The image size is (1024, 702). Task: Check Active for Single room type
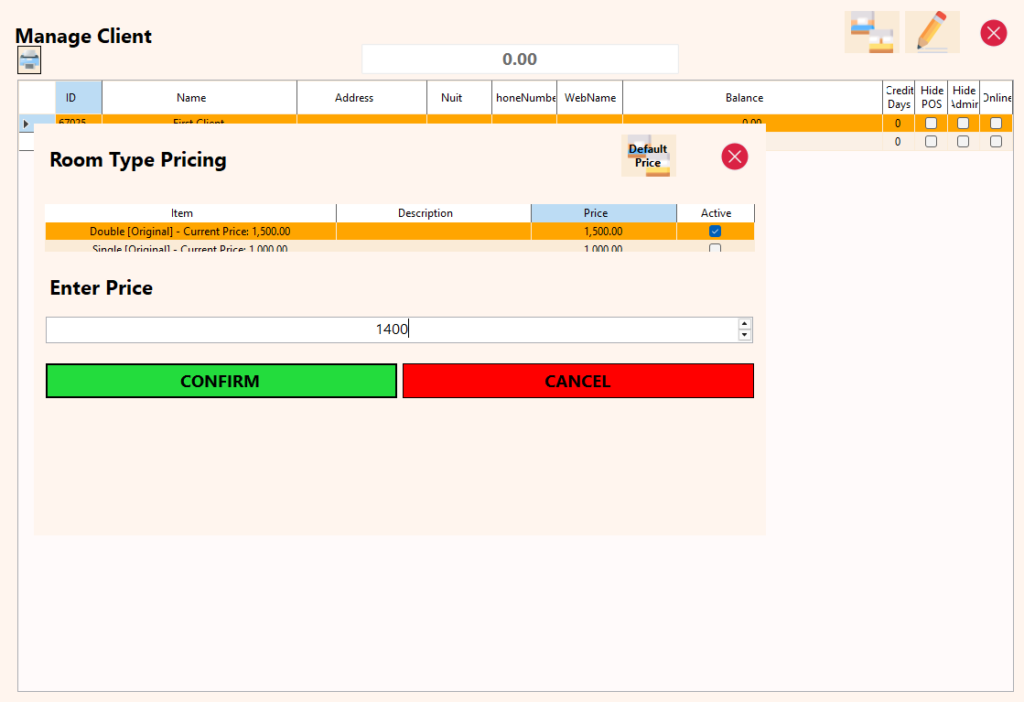pos(715,248)
